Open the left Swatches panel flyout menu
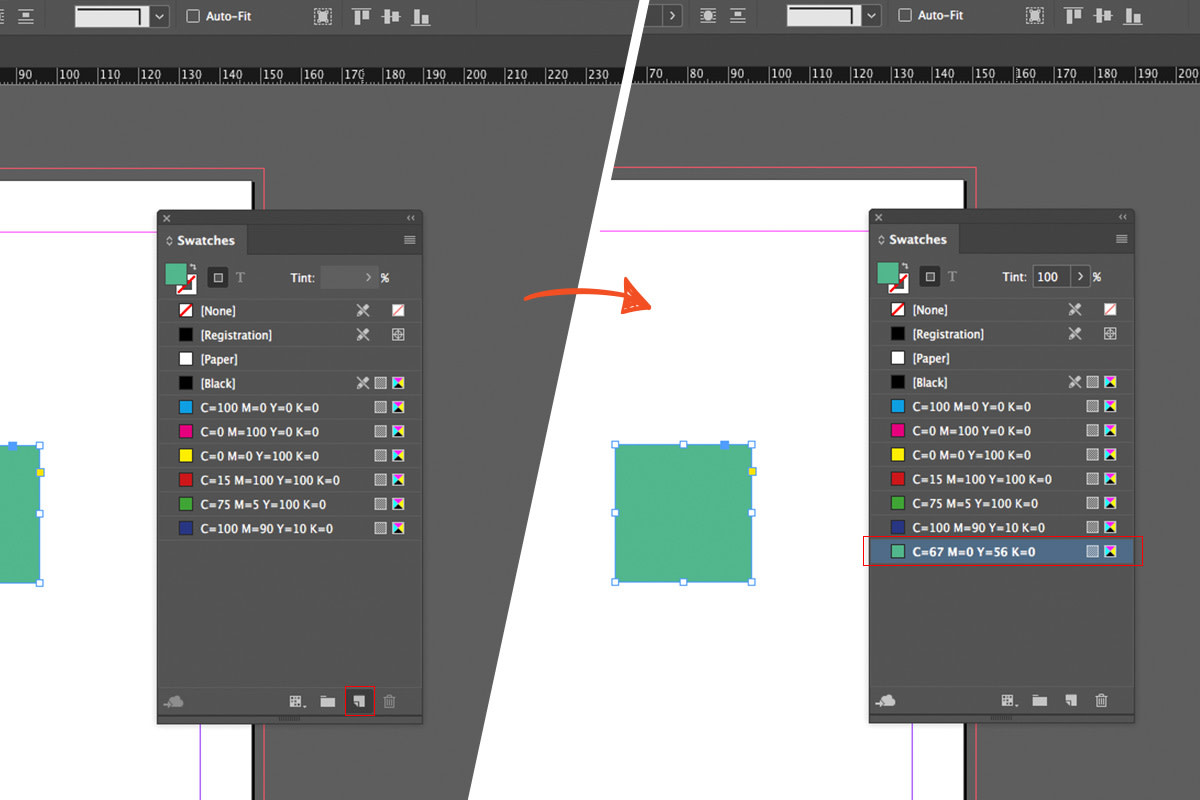The height and width of the screenshot is (800, 1200). pyautogui.click(x=409, y=240)
